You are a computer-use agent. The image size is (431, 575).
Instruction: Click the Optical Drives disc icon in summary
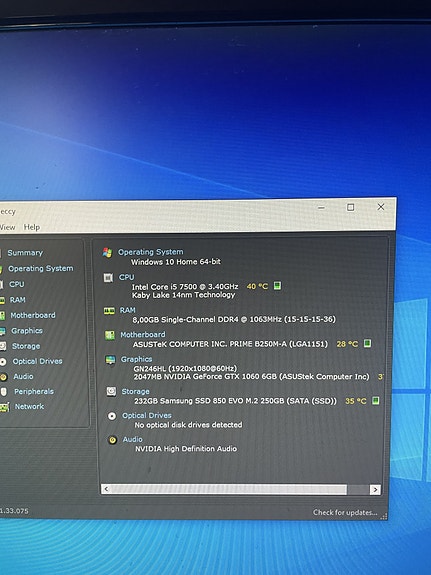click(x=112, y=416)
